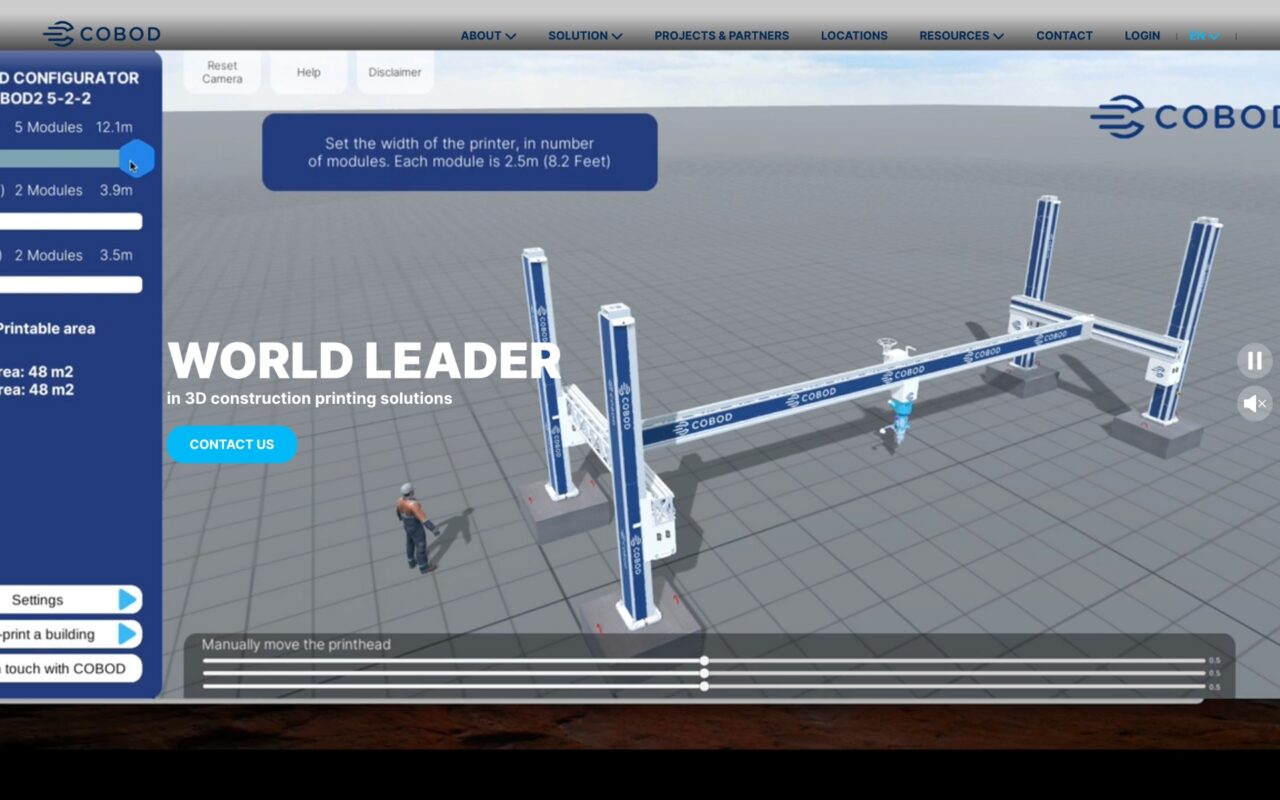Click the blue hexagon width slider handle

pyautogui.click(x=137, y=158)
